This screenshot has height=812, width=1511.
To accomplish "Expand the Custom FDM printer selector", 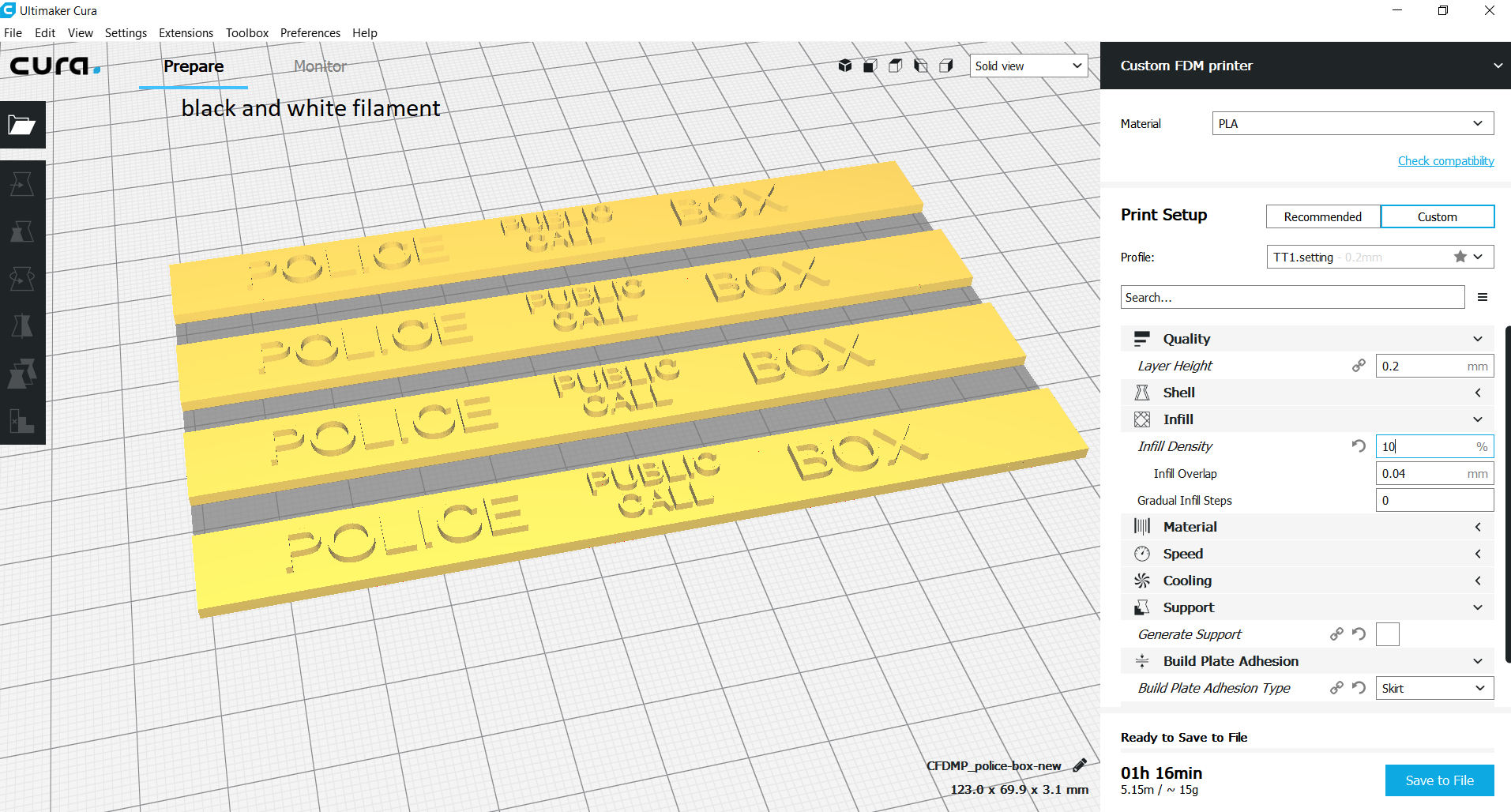I will coord(1306,66).
